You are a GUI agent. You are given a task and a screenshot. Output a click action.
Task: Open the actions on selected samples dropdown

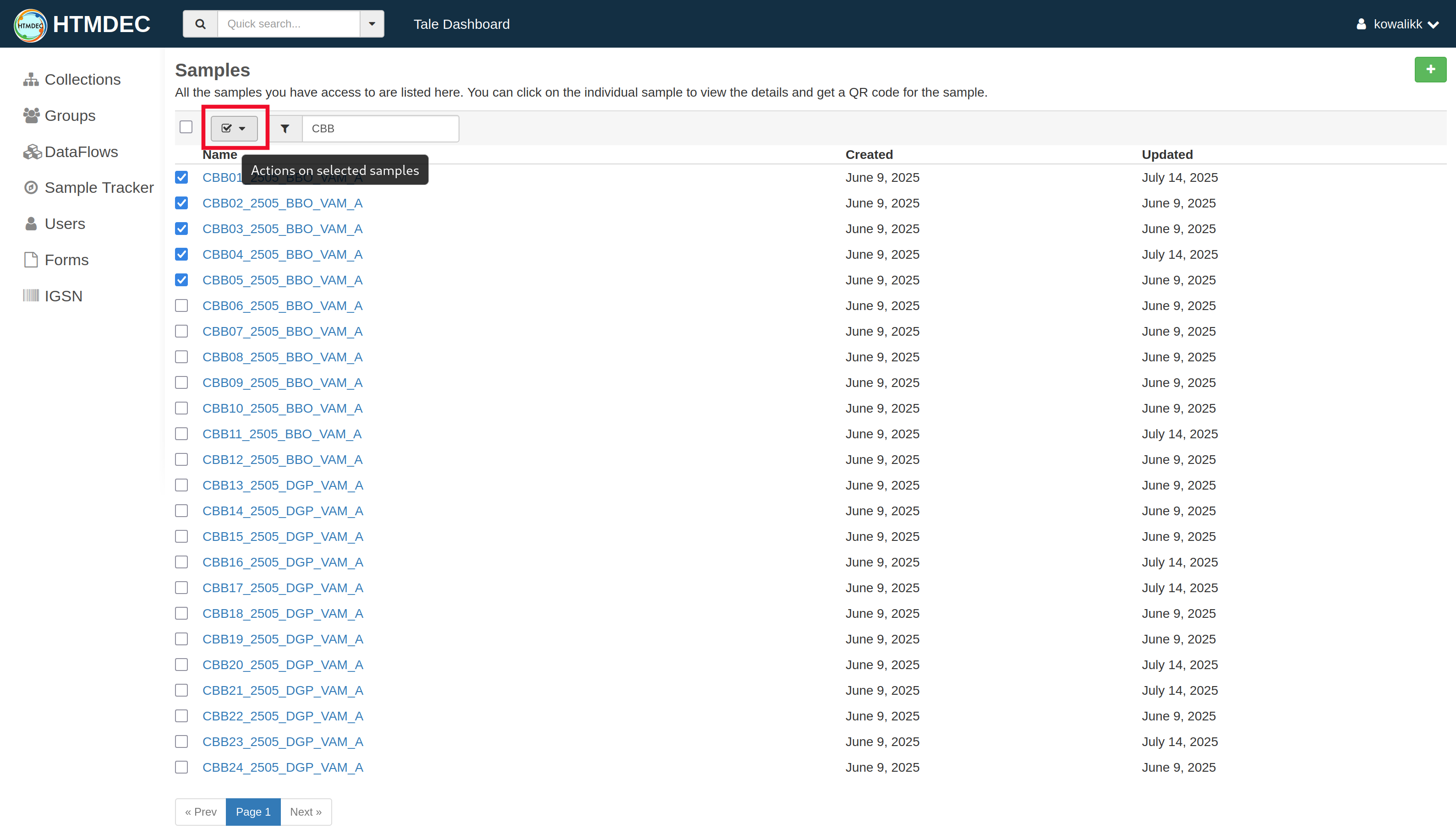point(234,128)
